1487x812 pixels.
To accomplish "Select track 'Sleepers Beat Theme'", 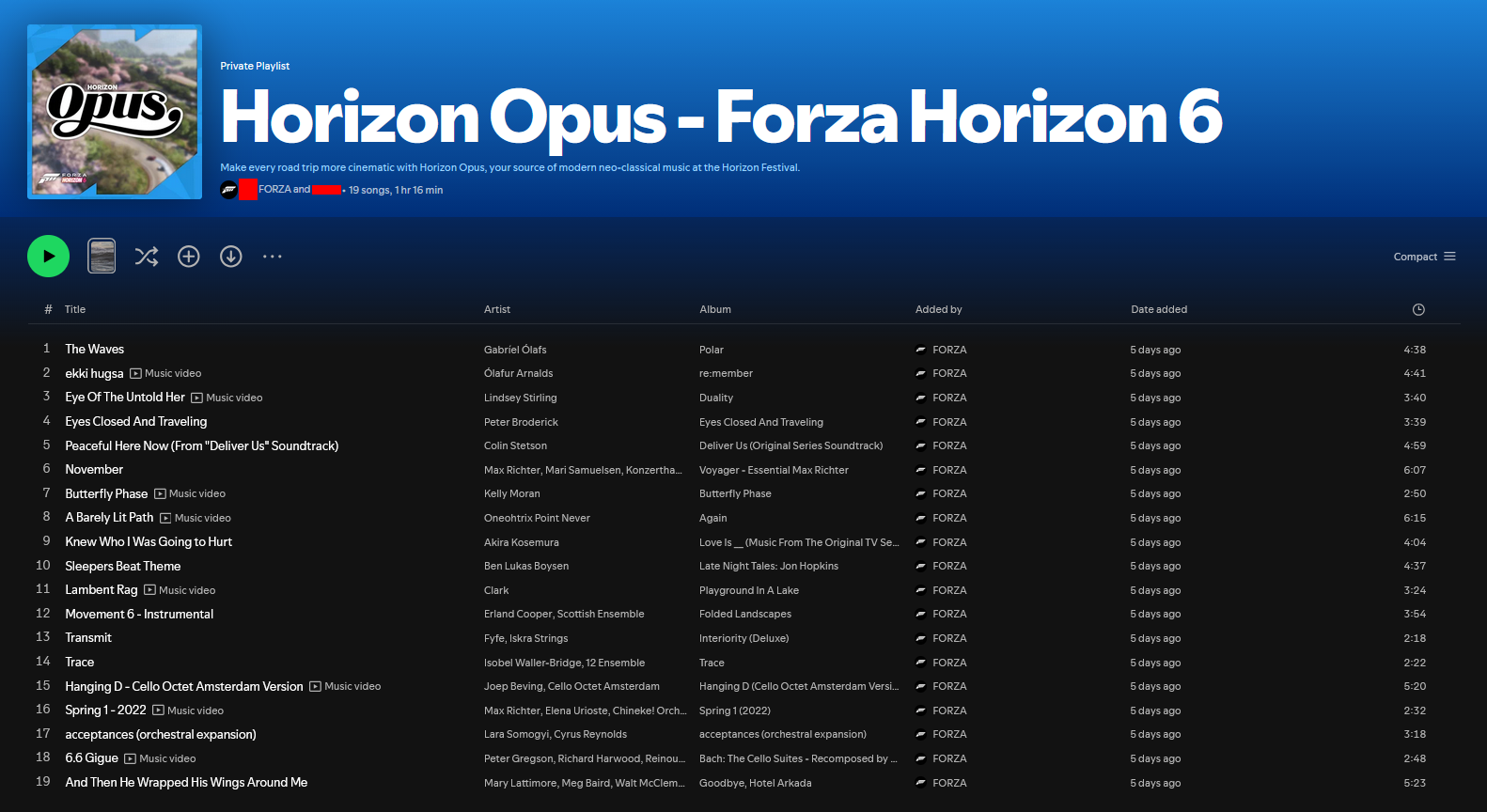I will pyautogui.click(x=123, y=566).
